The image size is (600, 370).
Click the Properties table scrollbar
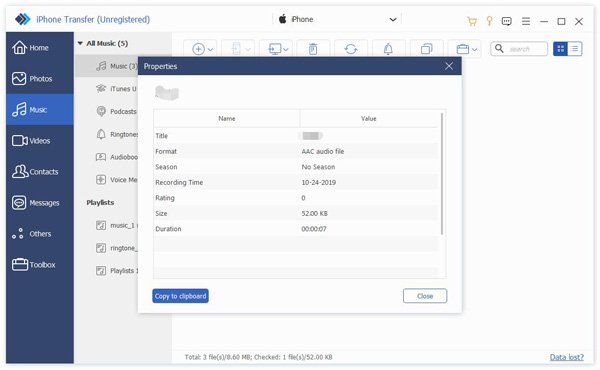point(442,173)
